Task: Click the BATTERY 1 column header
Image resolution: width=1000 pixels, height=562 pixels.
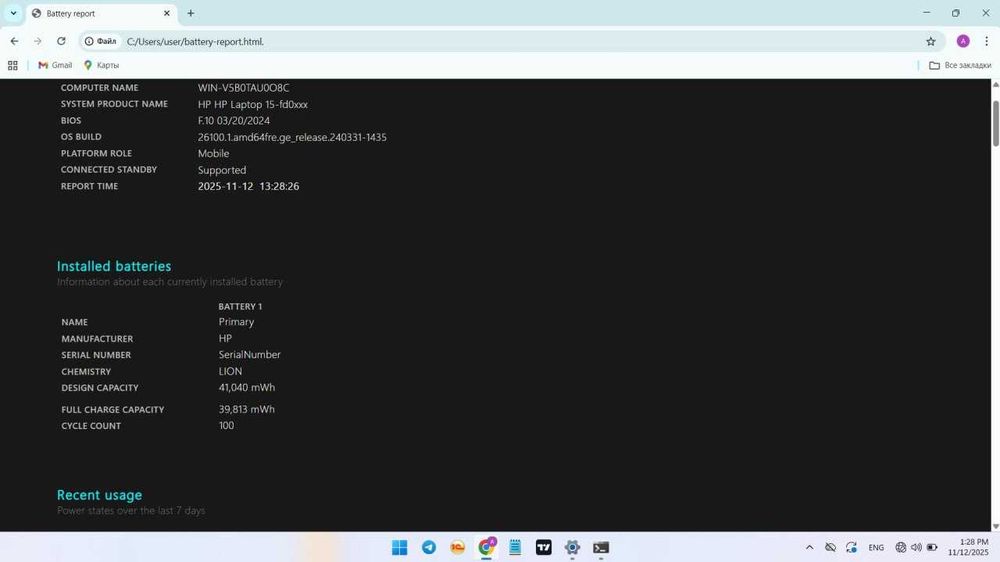Action: [240, 306]
